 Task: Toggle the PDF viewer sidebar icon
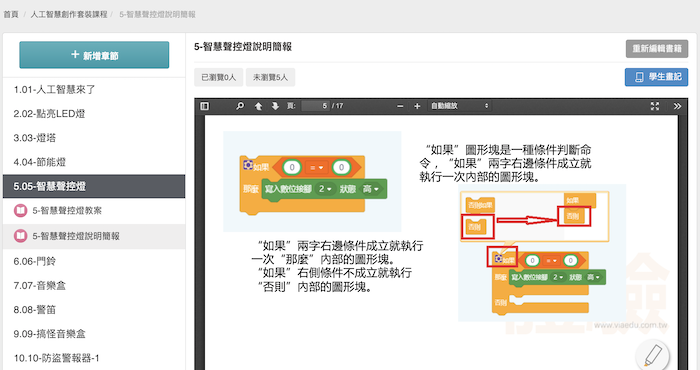pos(204,106)
